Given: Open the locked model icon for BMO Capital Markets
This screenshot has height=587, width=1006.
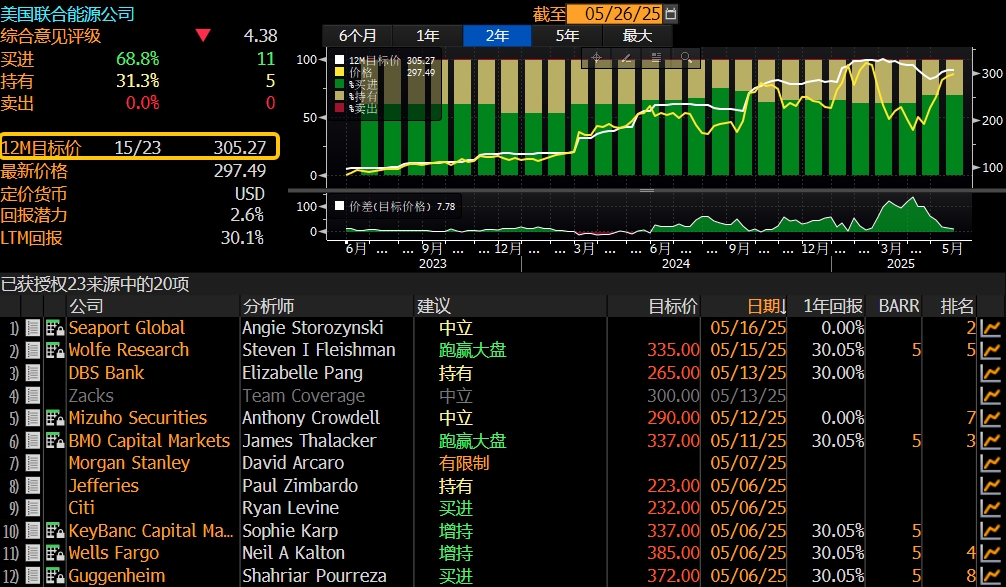Looking at the screenshot, I should pyautogui.click(x=55, y=441).
